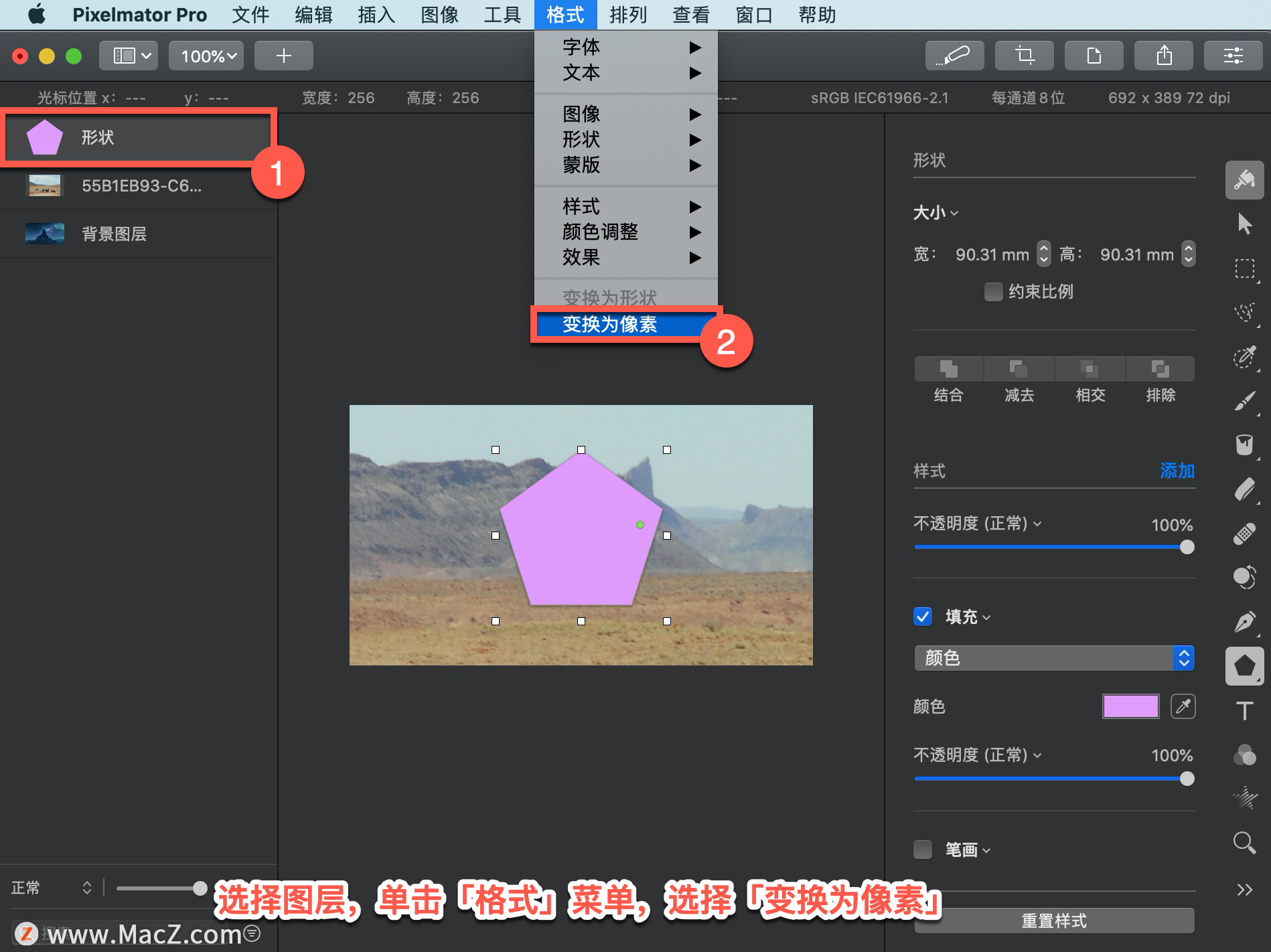Adjust the style opacity slider handle
The image size is (1271, 952).
[1187, 547]
